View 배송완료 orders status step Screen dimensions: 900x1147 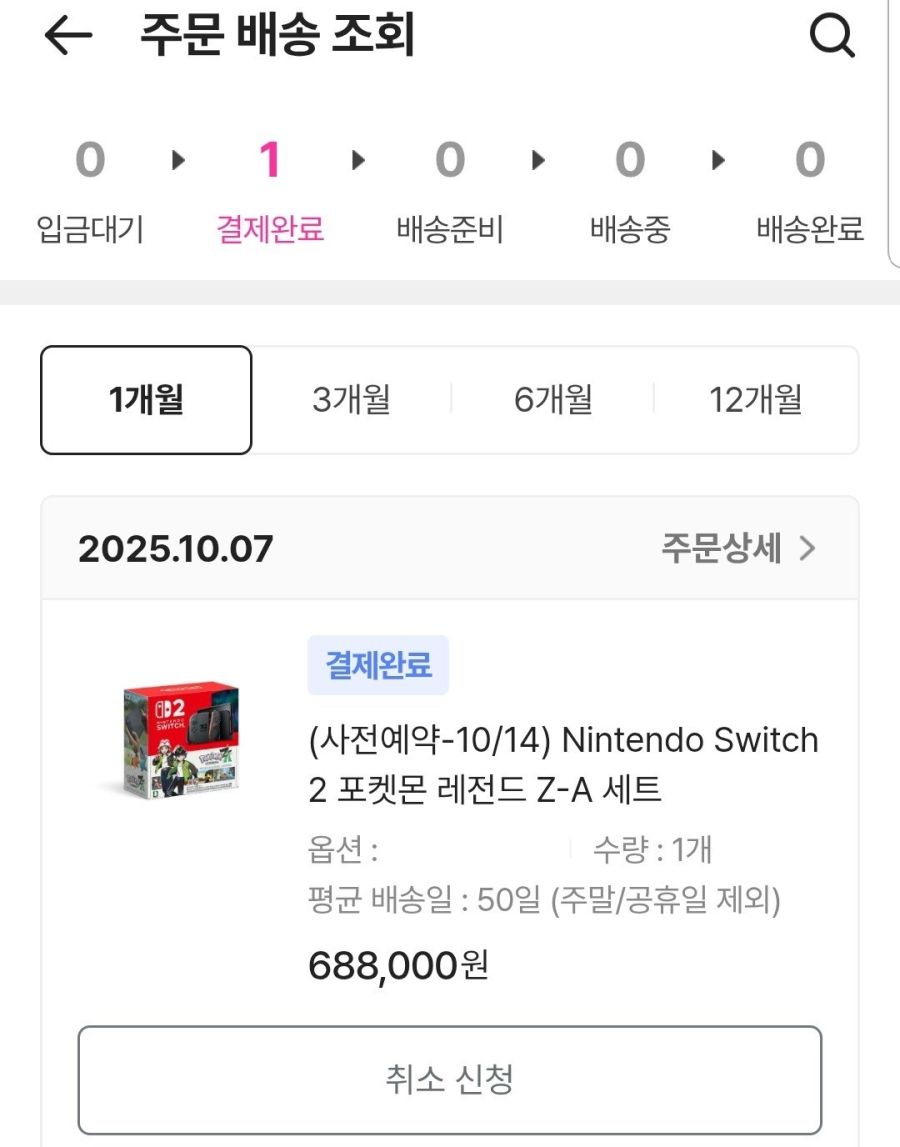click(809, 190)
